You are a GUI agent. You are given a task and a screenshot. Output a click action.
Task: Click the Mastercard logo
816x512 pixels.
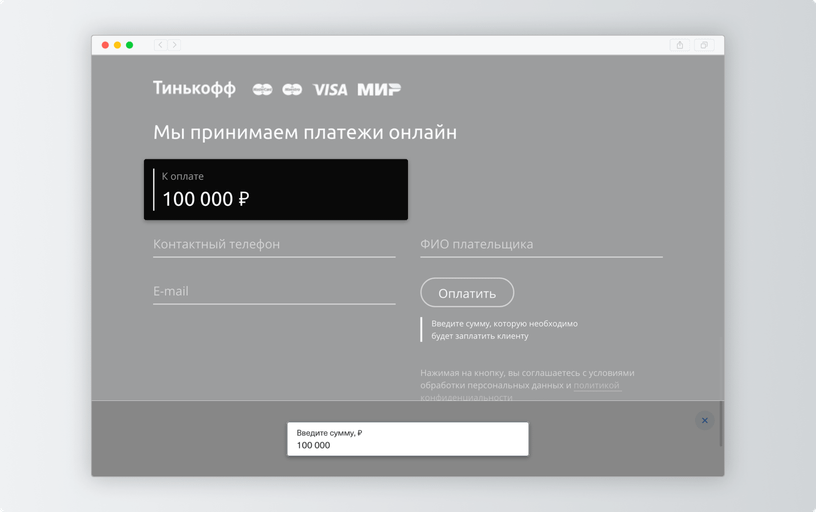coord(262,90)
